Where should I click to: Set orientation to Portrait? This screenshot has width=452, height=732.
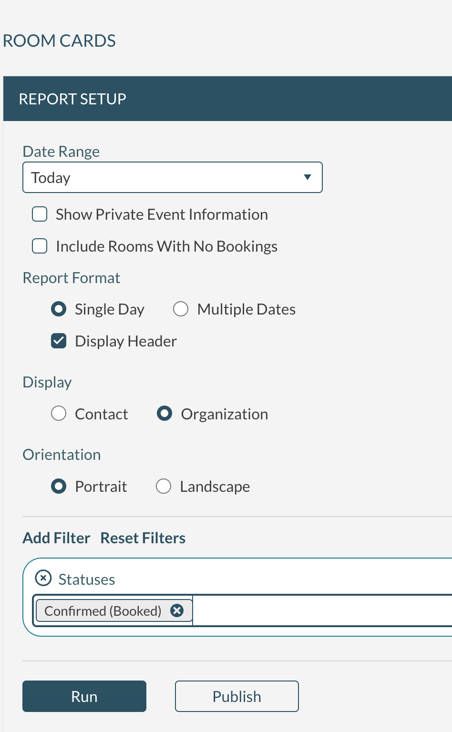(x=58, y=486)
